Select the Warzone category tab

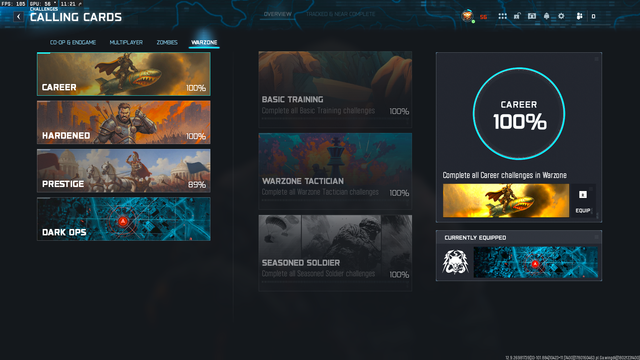[204, 42]
